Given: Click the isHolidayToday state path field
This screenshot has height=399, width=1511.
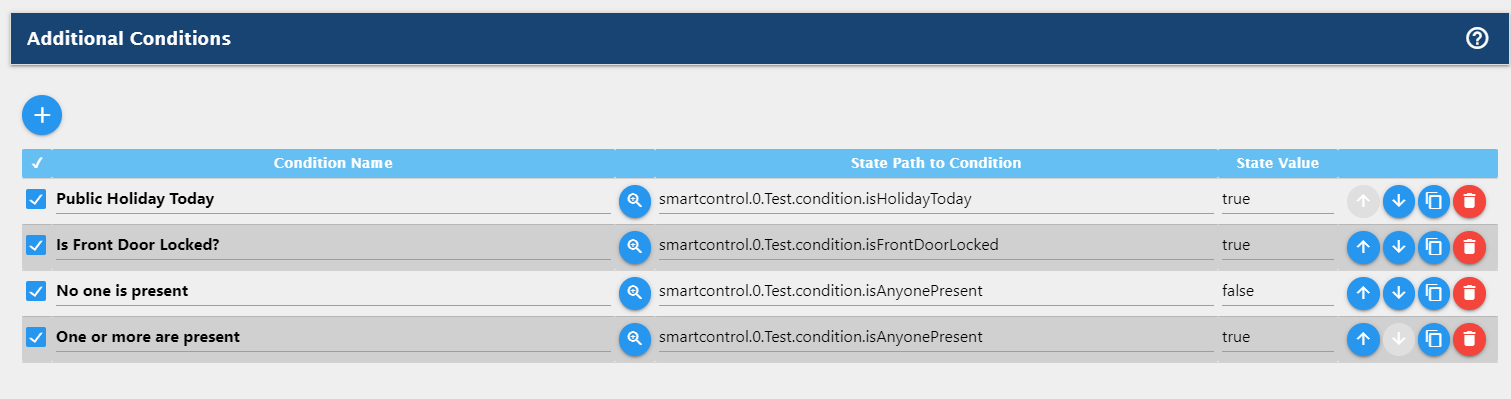Looking at the screenshot, I should 935,200.
